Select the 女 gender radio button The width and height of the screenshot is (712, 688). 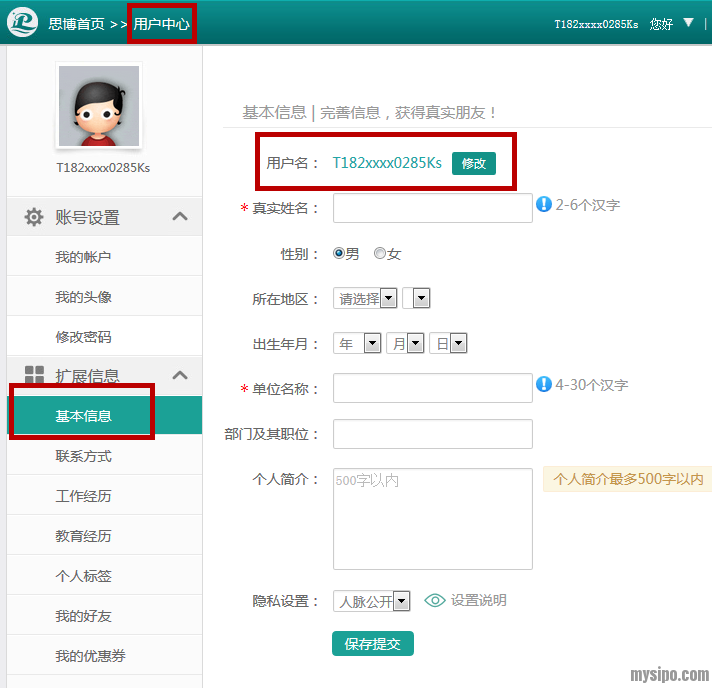point(380,254)
